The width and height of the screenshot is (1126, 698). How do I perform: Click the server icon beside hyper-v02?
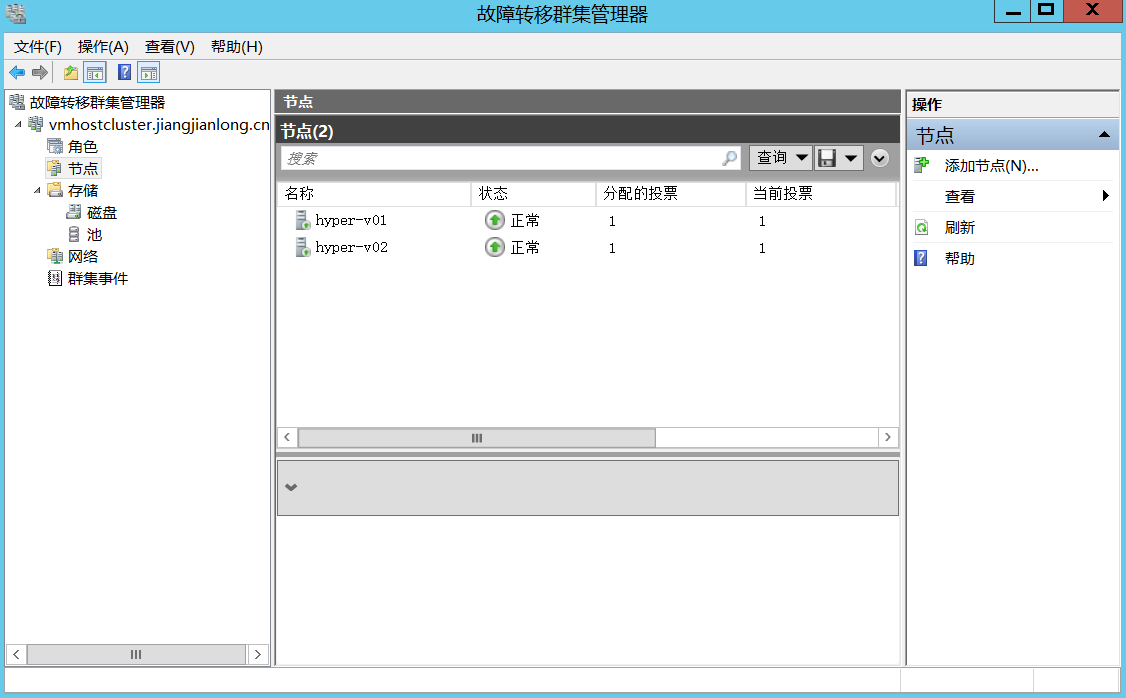click(302, 247)
